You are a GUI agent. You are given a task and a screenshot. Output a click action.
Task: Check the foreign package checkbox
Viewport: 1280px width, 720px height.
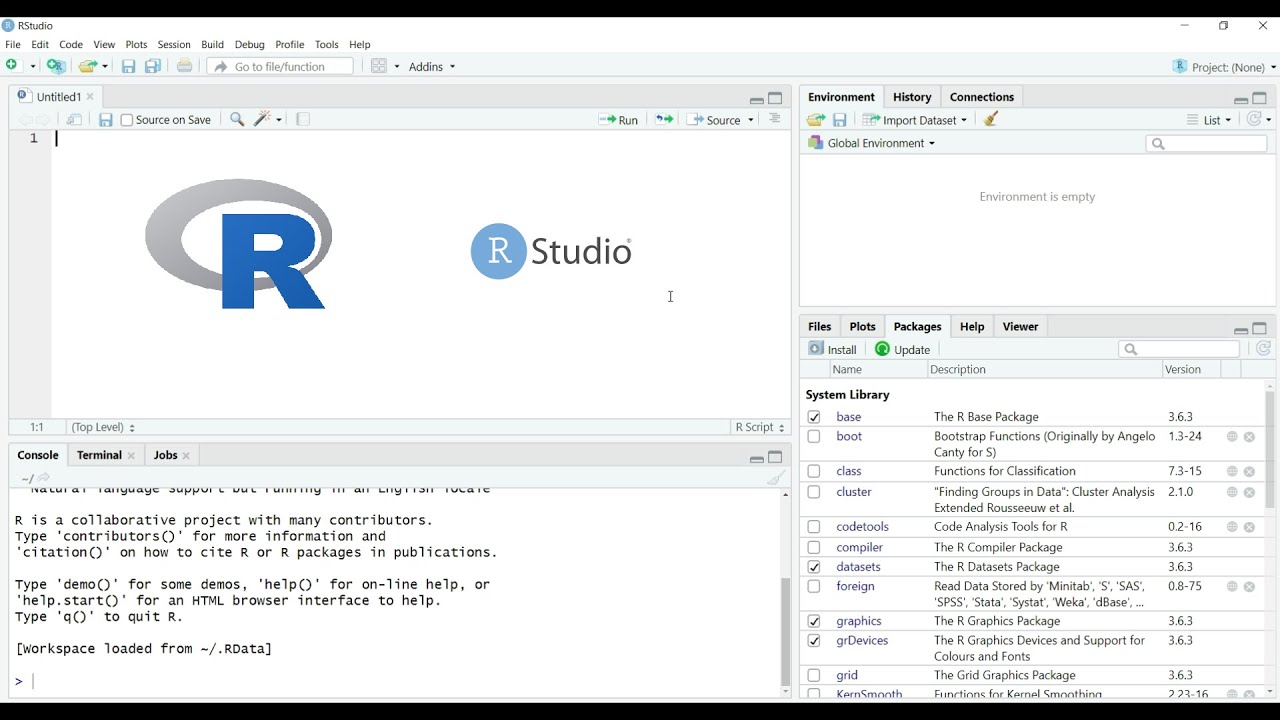coord(814,587)
